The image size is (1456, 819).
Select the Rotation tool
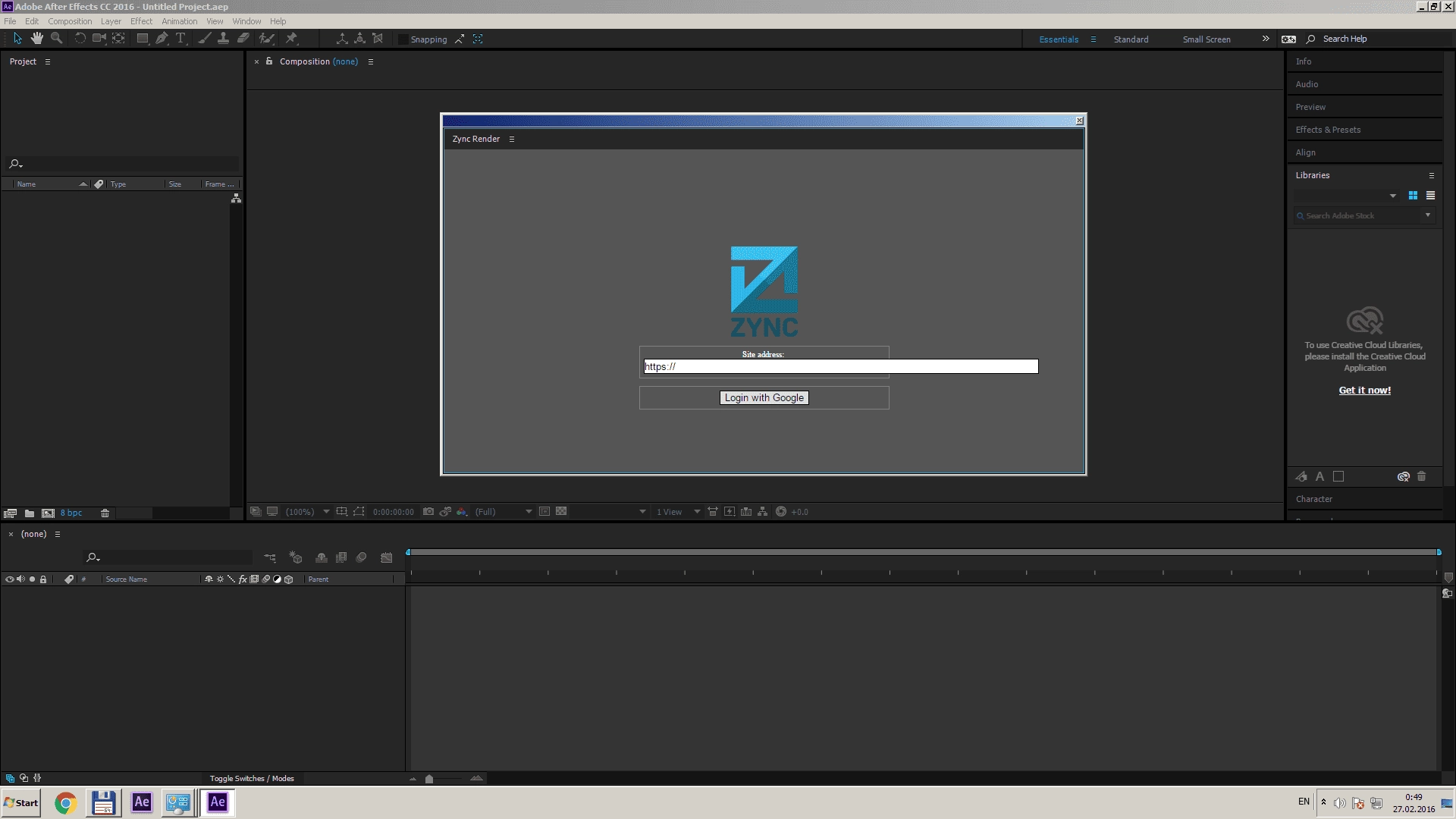[x=80, y=39]
